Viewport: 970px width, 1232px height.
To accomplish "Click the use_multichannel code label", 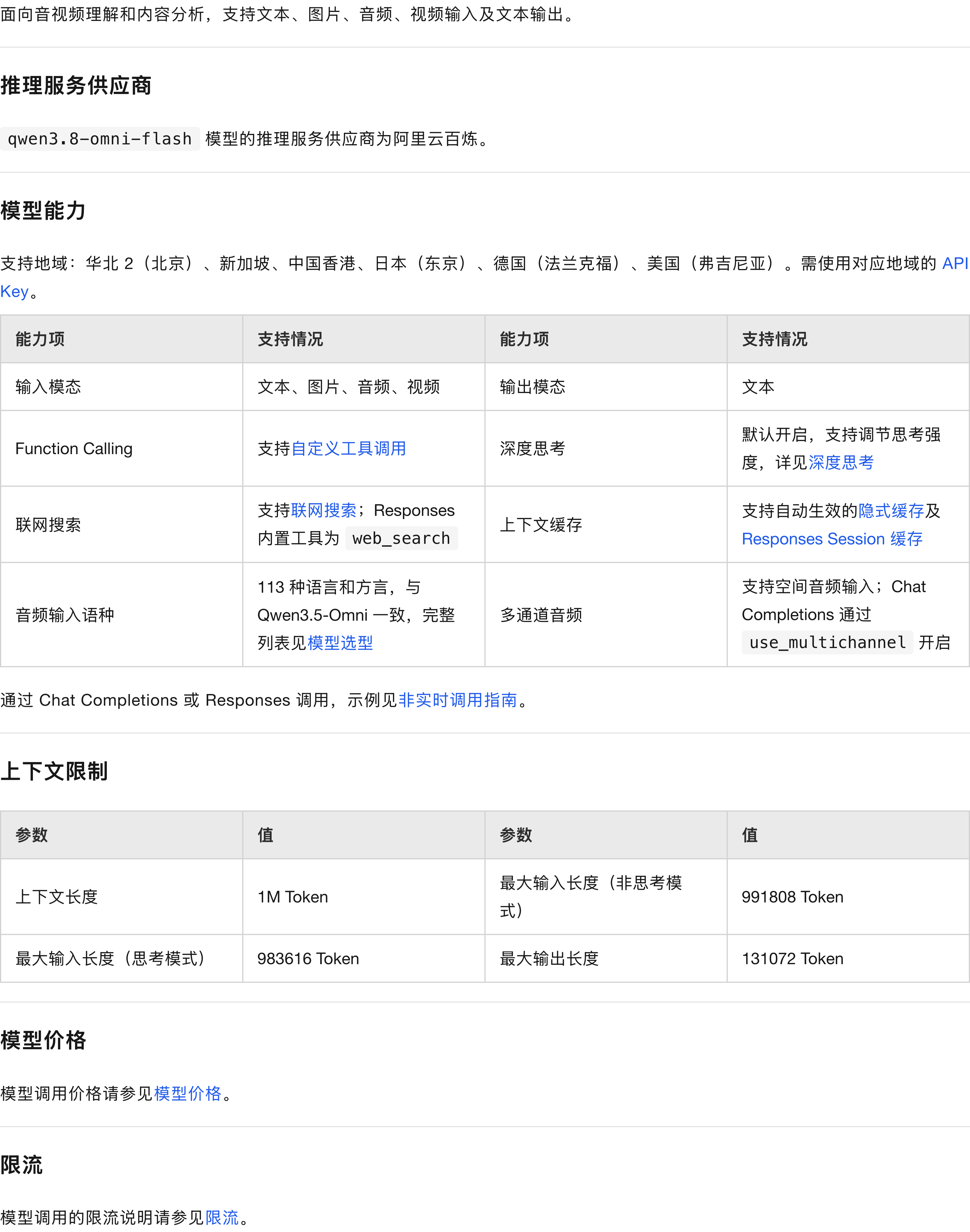I will pos(827,642).
